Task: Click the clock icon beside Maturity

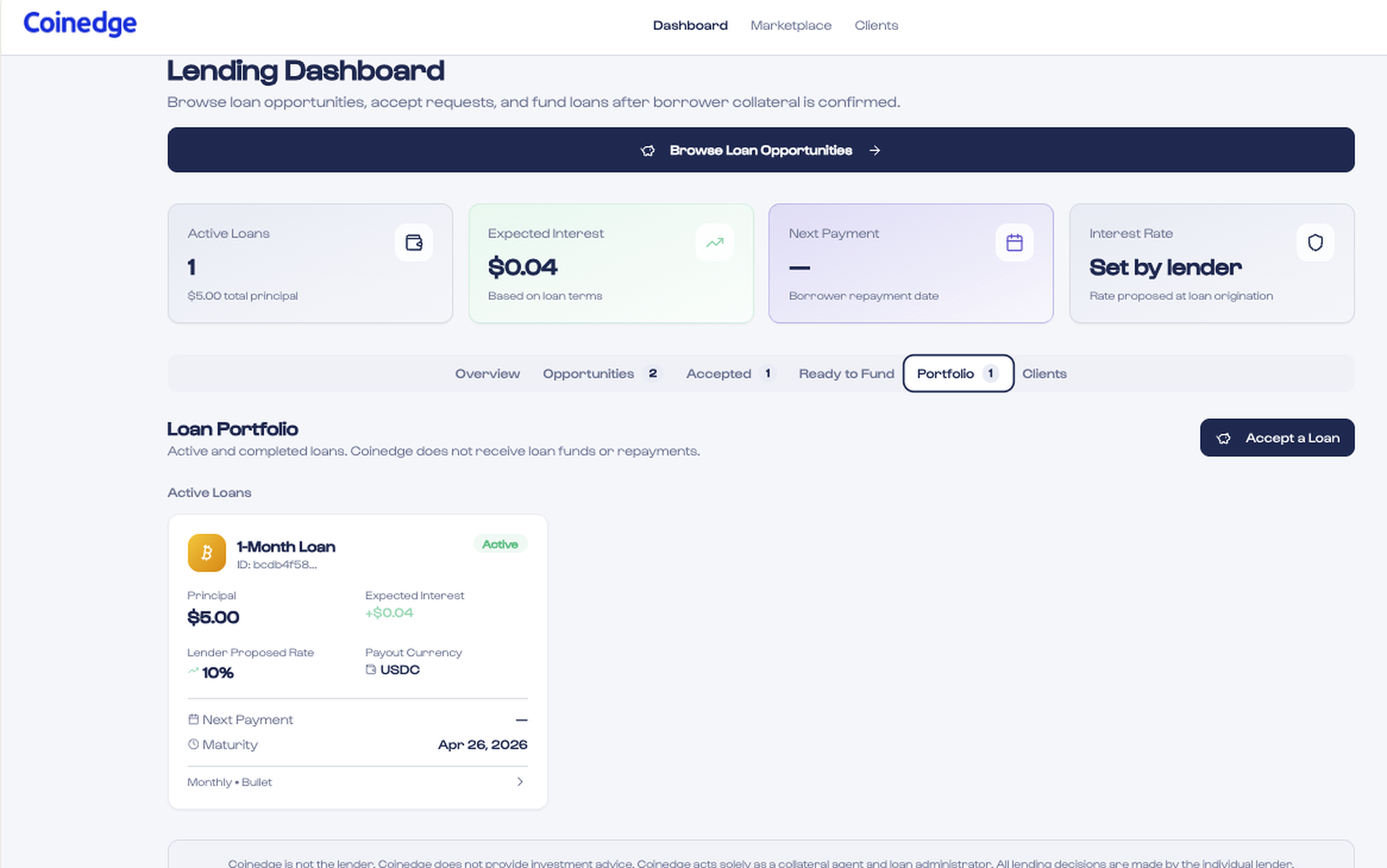Action: [x=193, y=744]
